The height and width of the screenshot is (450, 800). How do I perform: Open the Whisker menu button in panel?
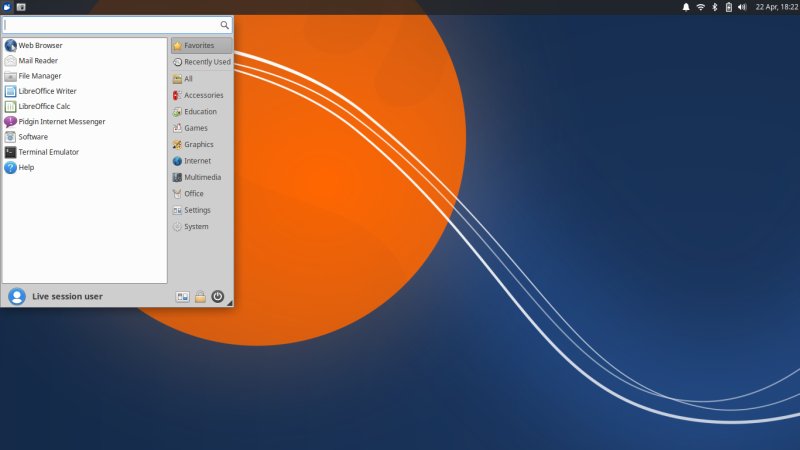(7, 7)
